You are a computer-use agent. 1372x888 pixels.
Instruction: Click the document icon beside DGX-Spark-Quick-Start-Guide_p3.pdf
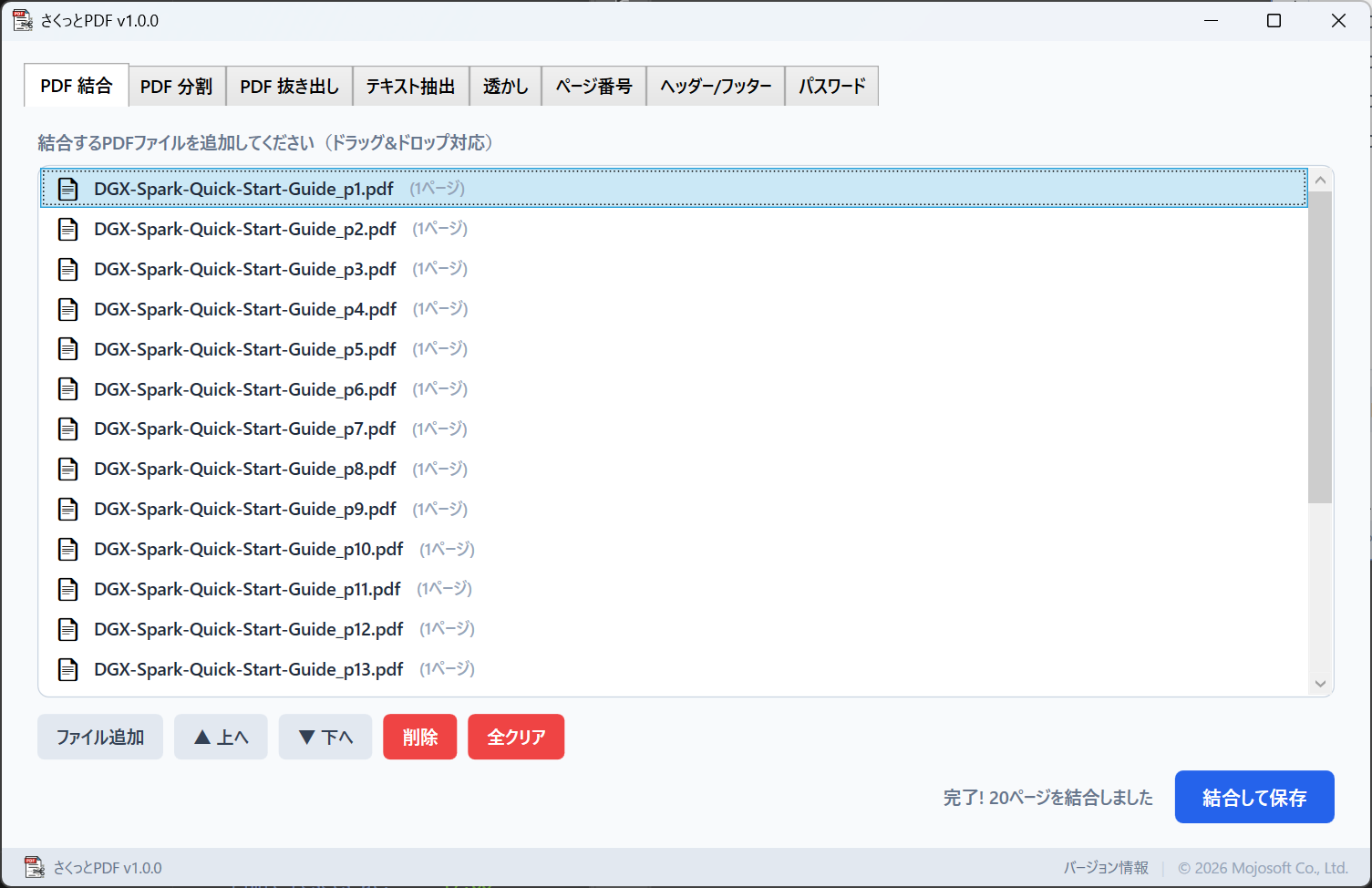(68, 268)
